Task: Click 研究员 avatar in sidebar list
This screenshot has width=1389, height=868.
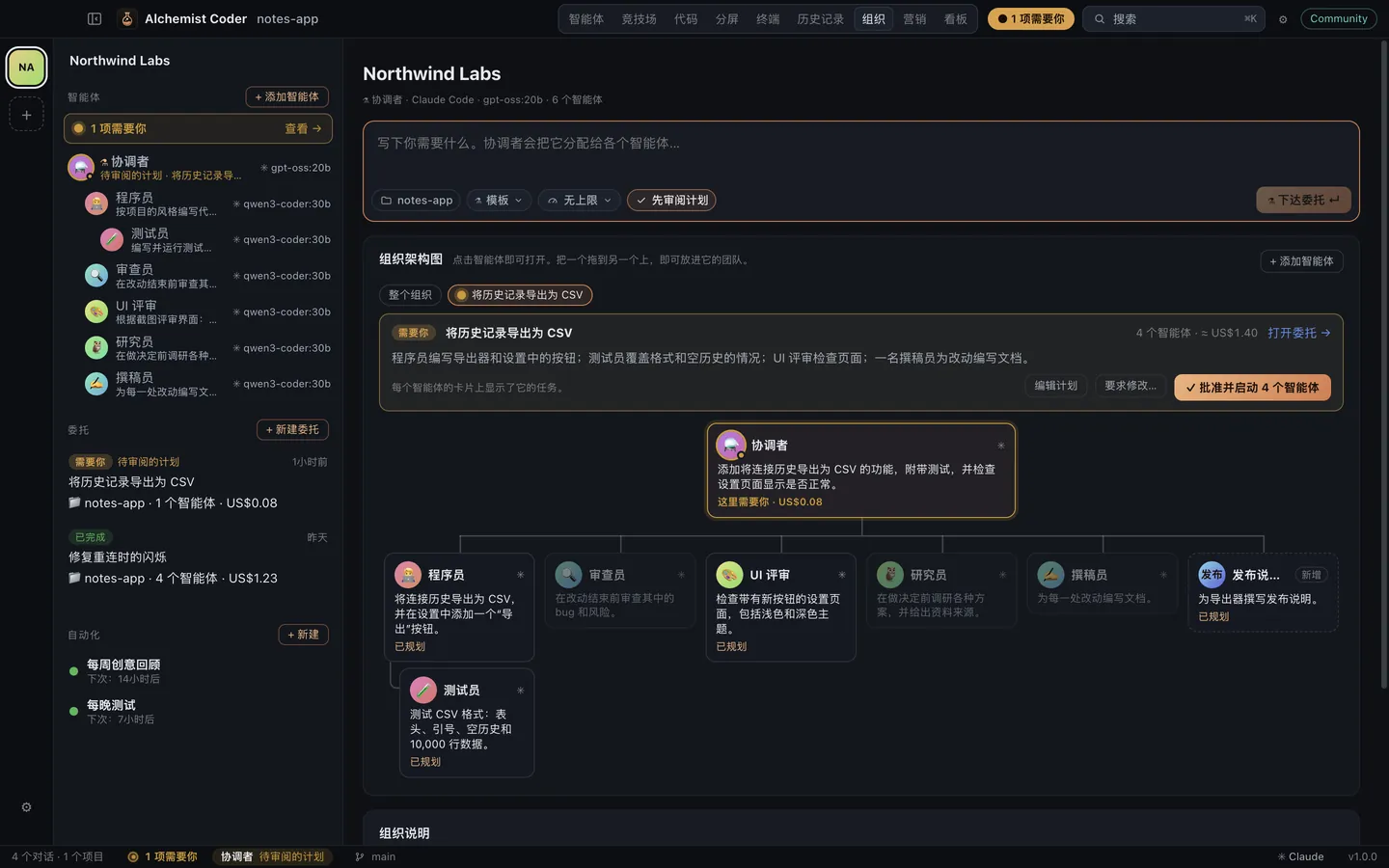Action: pyautogui.click(x=95, y=347)
